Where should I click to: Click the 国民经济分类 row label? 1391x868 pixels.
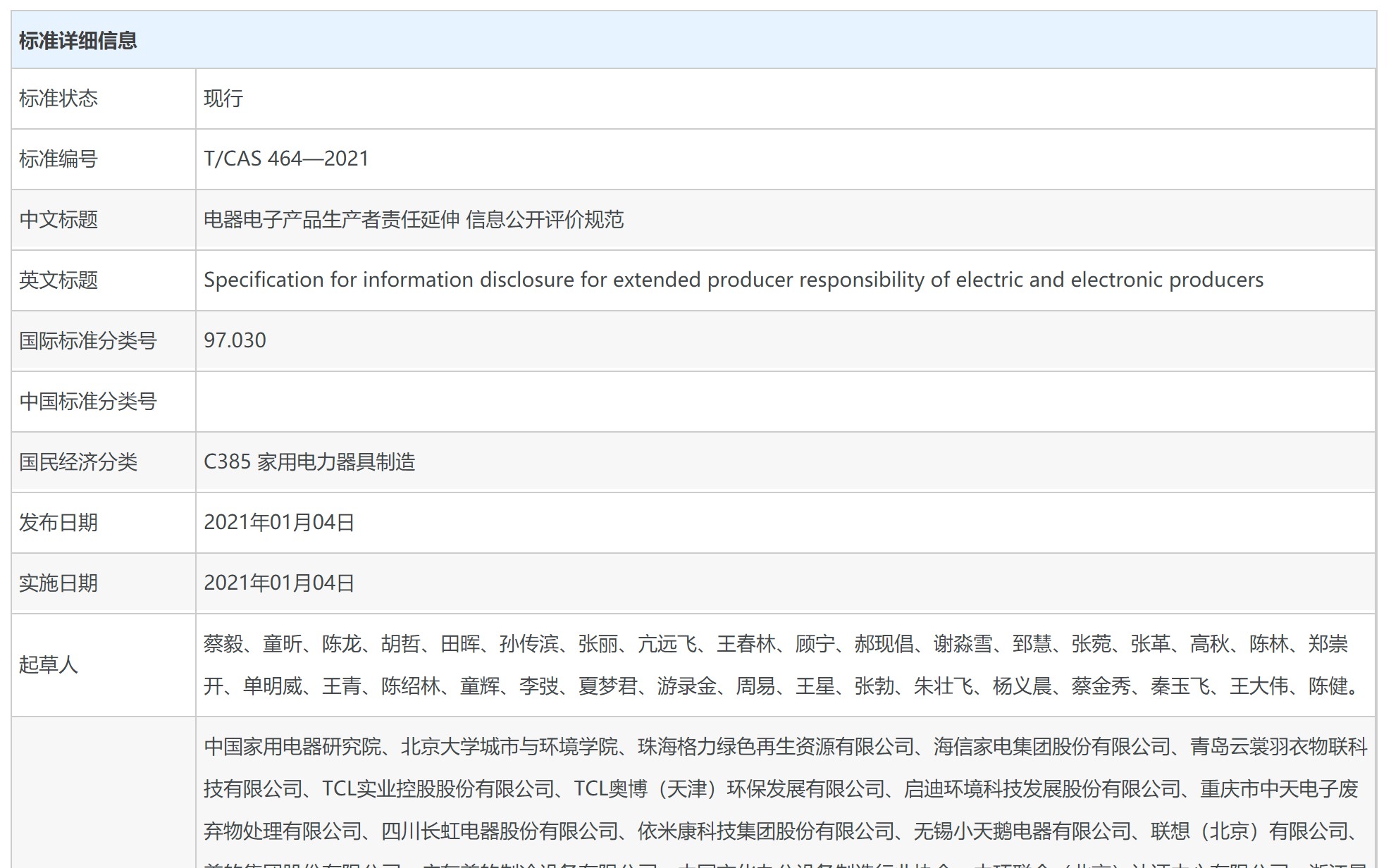tap(78, 462)
